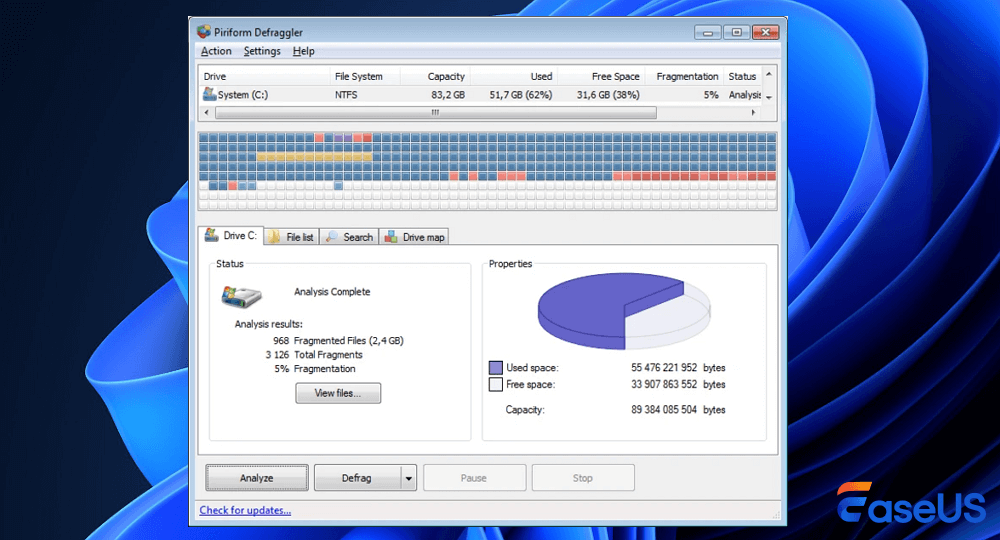Image resolution: width=1000 pixels, height=540 pixels.
Task: Switch to the Search tab
Action: (349, 237)
